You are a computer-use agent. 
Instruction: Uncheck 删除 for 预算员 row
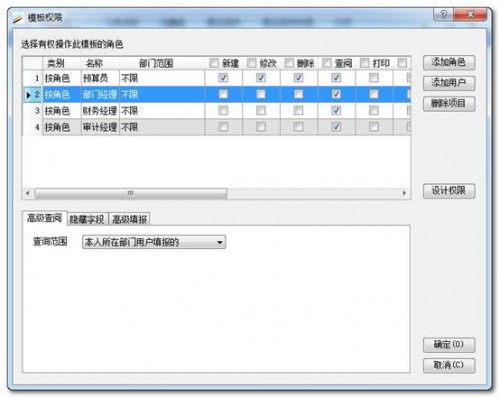[x=298, y=78]
